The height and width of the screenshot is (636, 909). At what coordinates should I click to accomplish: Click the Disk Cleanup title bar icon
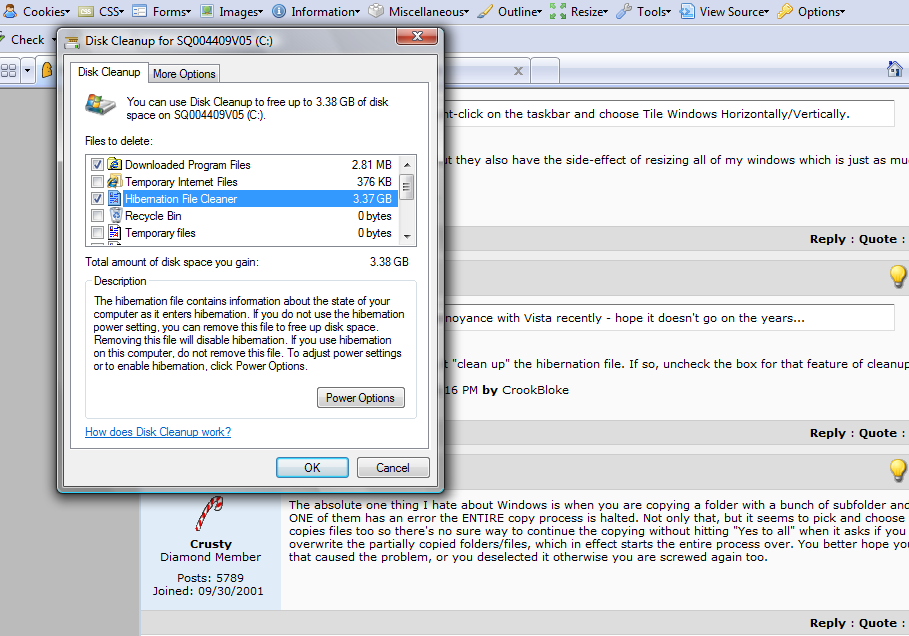[x=72, y=41]
